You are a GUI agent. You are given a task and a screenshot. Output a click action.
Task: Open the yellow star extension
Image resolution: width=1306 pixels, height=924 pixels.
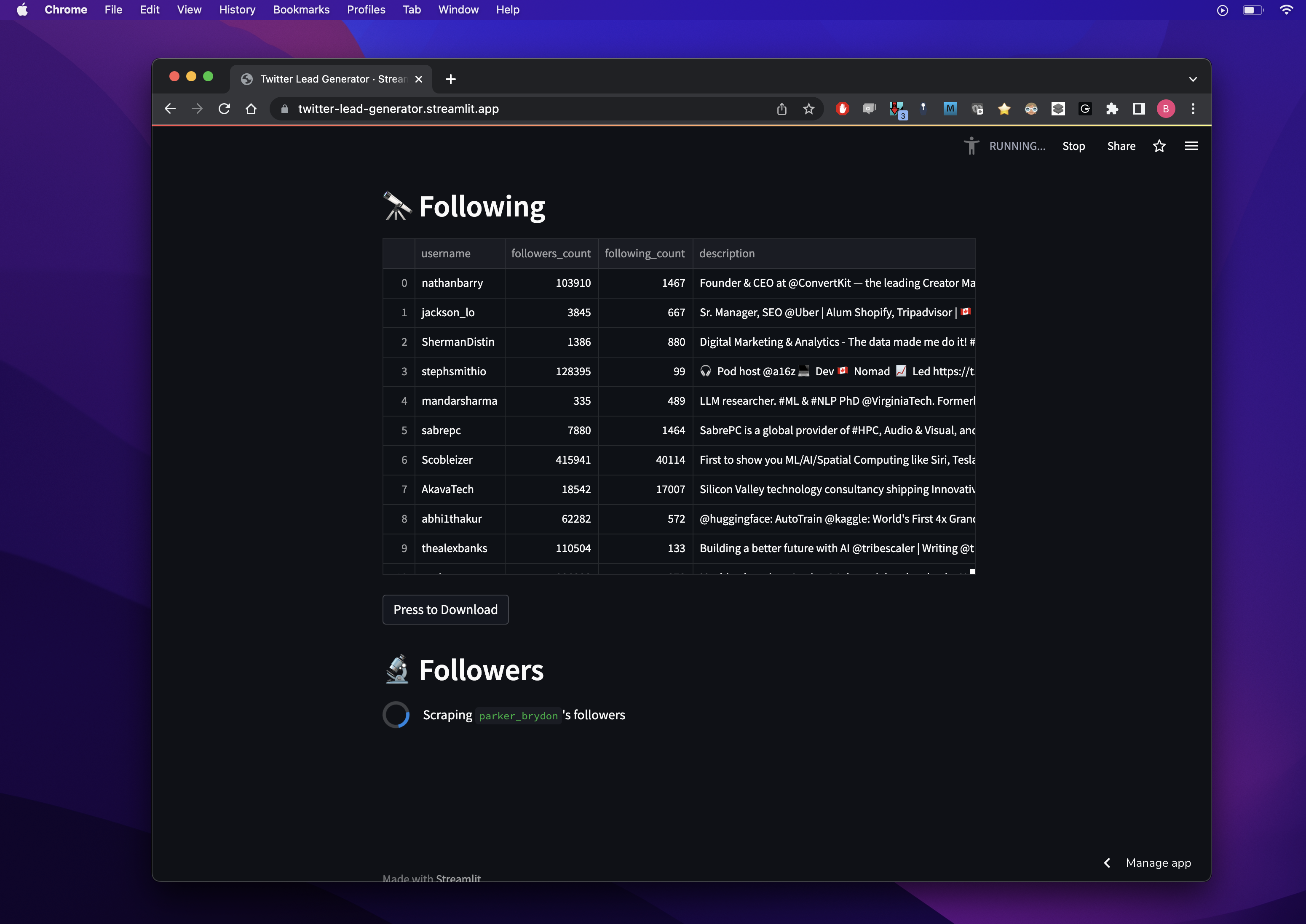coord(1004,109)
